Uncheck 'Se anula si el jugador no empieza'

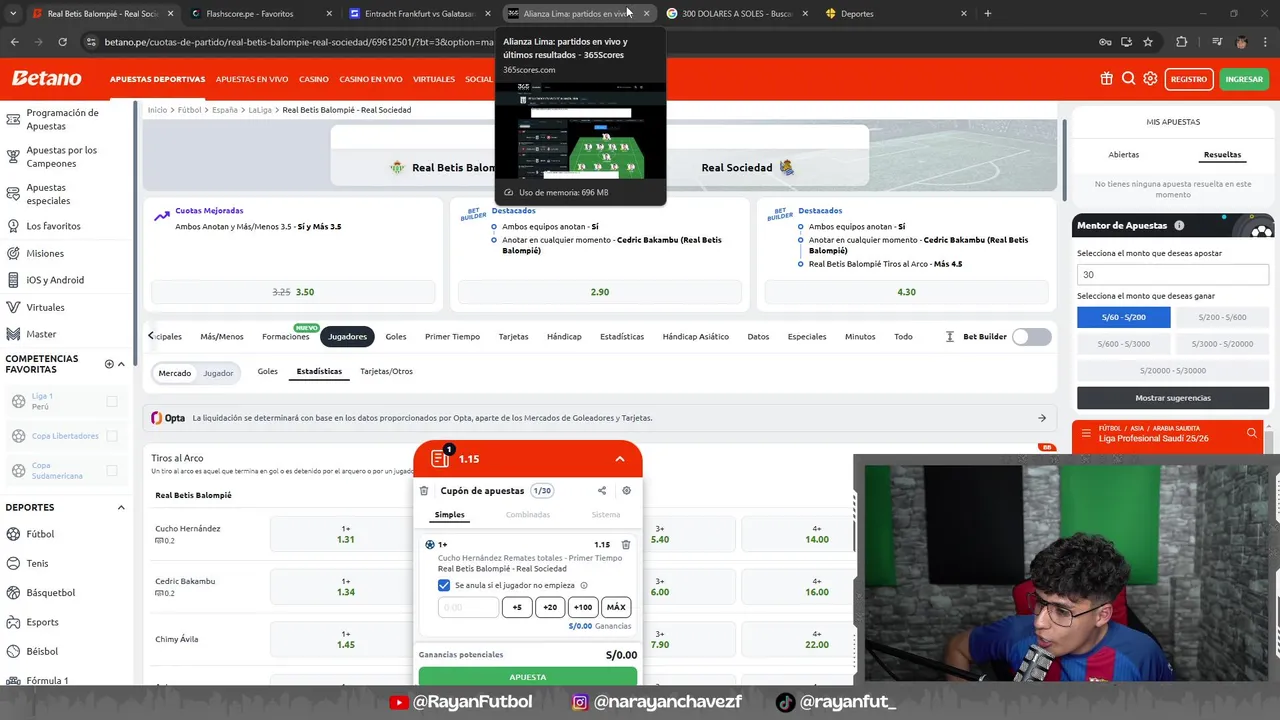point(444,586)
